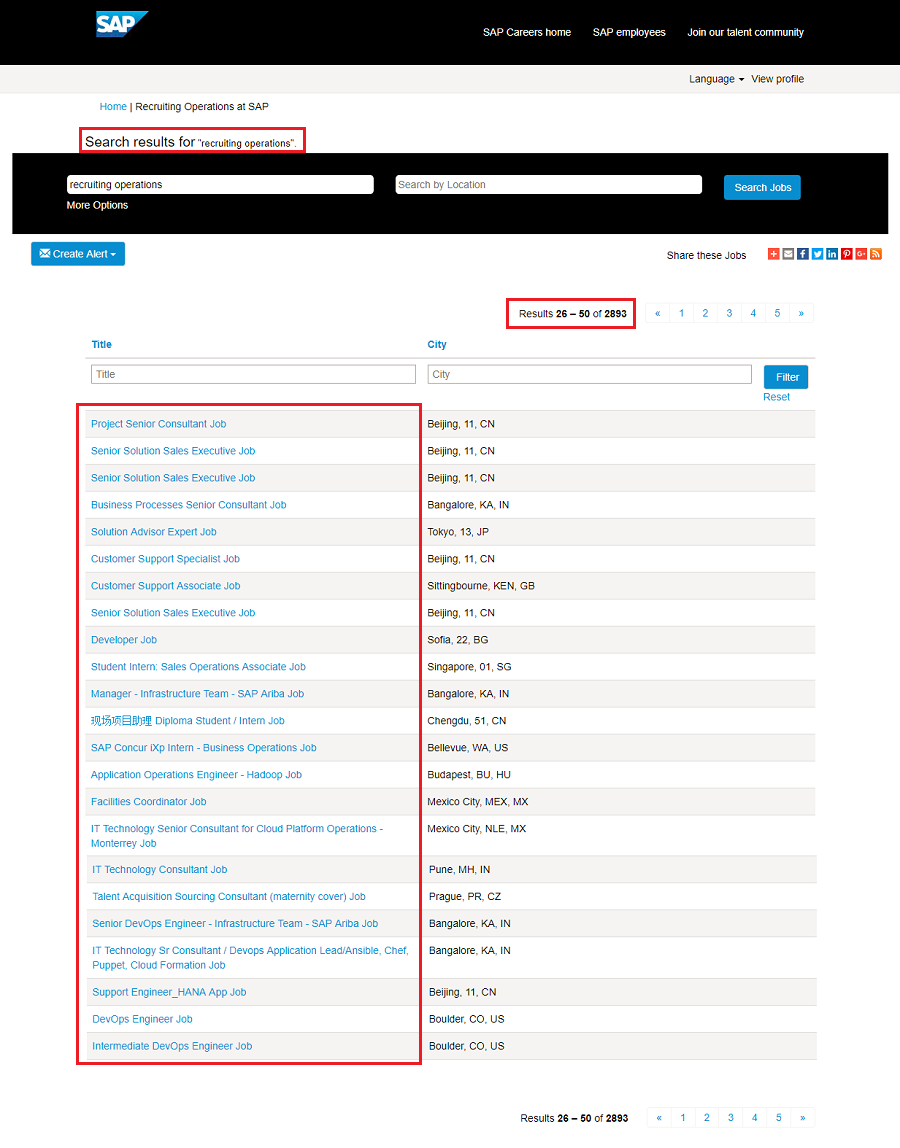The width and height of the screenshot is (900, 1148).
Task: Select Join our talent community
Action: 745,32
